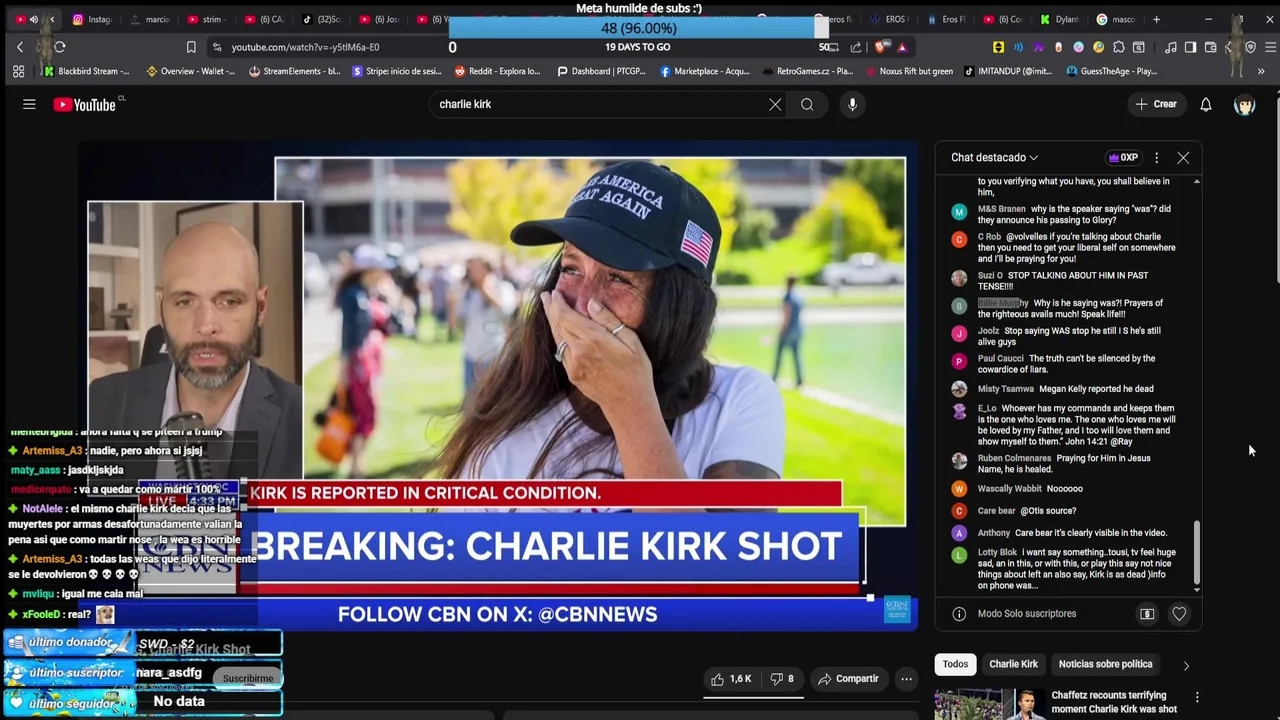The width and height of the screenshot is (1280, 720).
Task: Select the 'Charlie Kirk' filter chip
Action: 1013,664
